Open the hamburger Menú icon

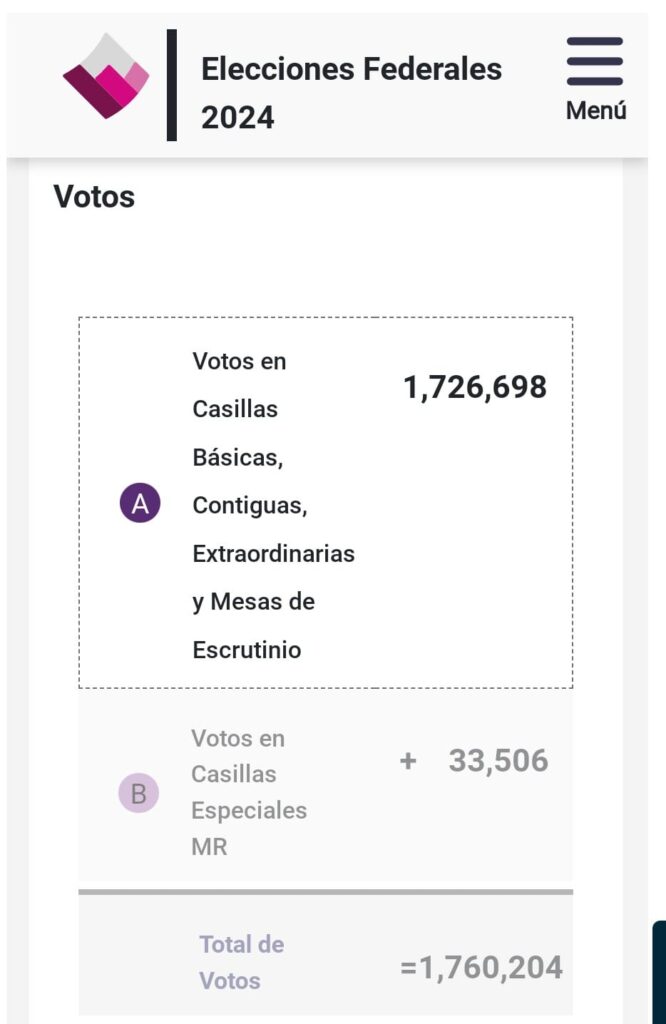(x=594, y=61)
